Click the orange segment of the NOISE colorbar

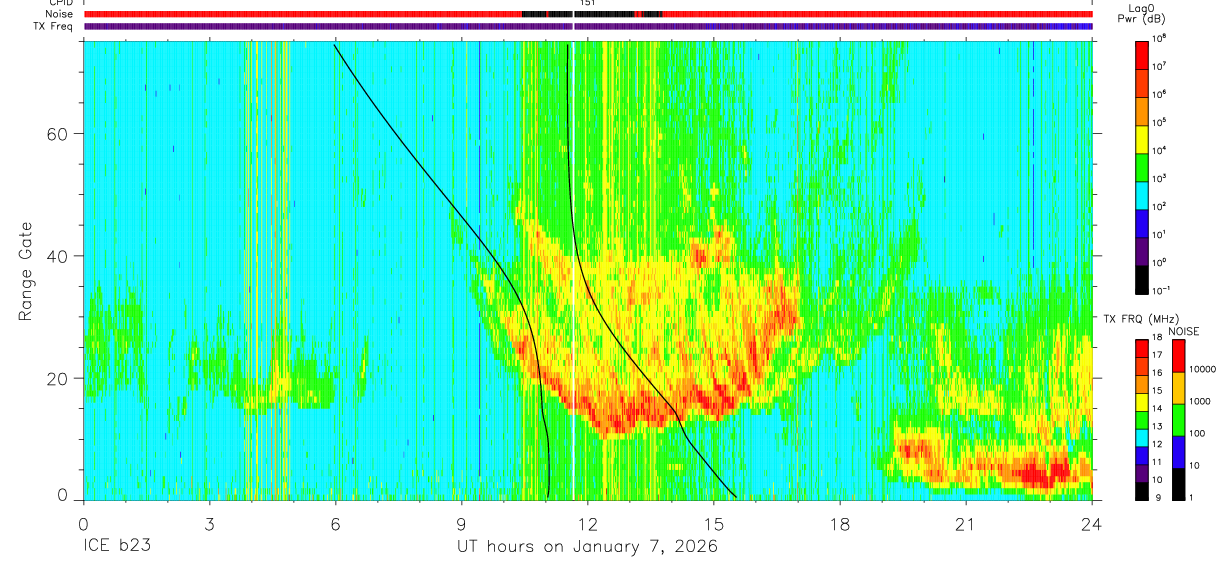click(x=1178, y=387)
